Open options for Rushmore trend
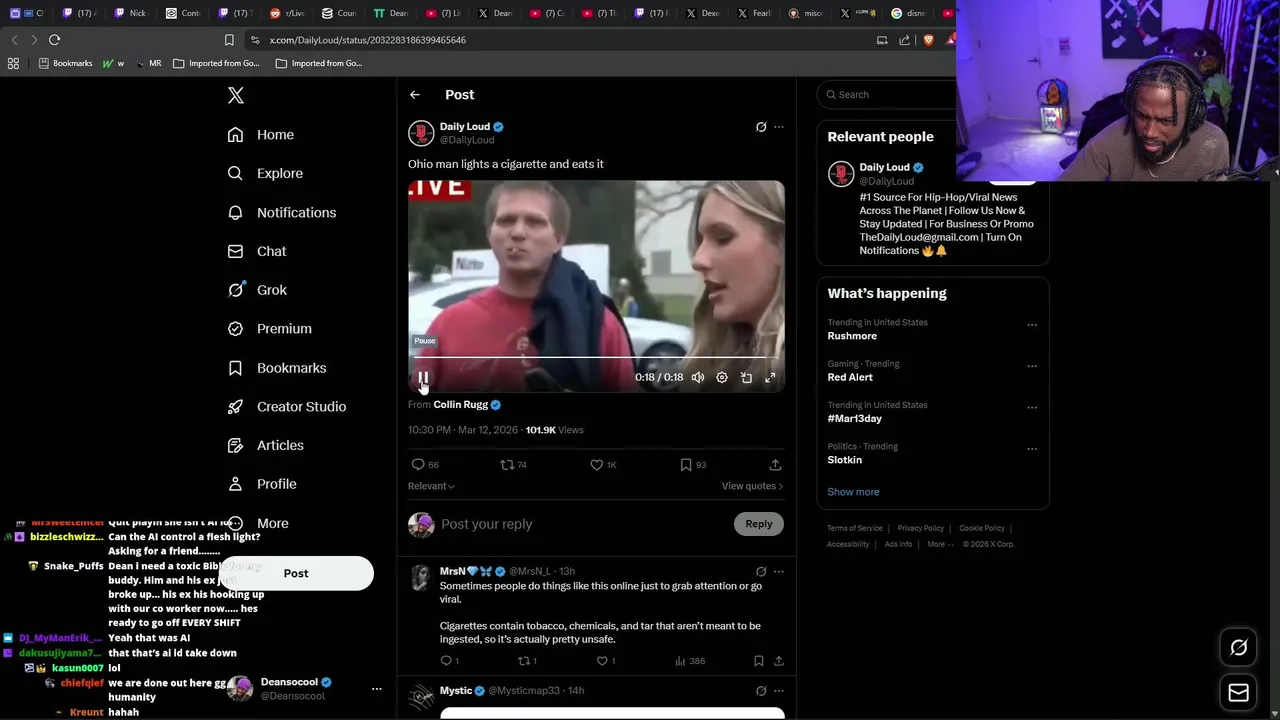This screenshot has width=1280, height=720. (1032, 325)
